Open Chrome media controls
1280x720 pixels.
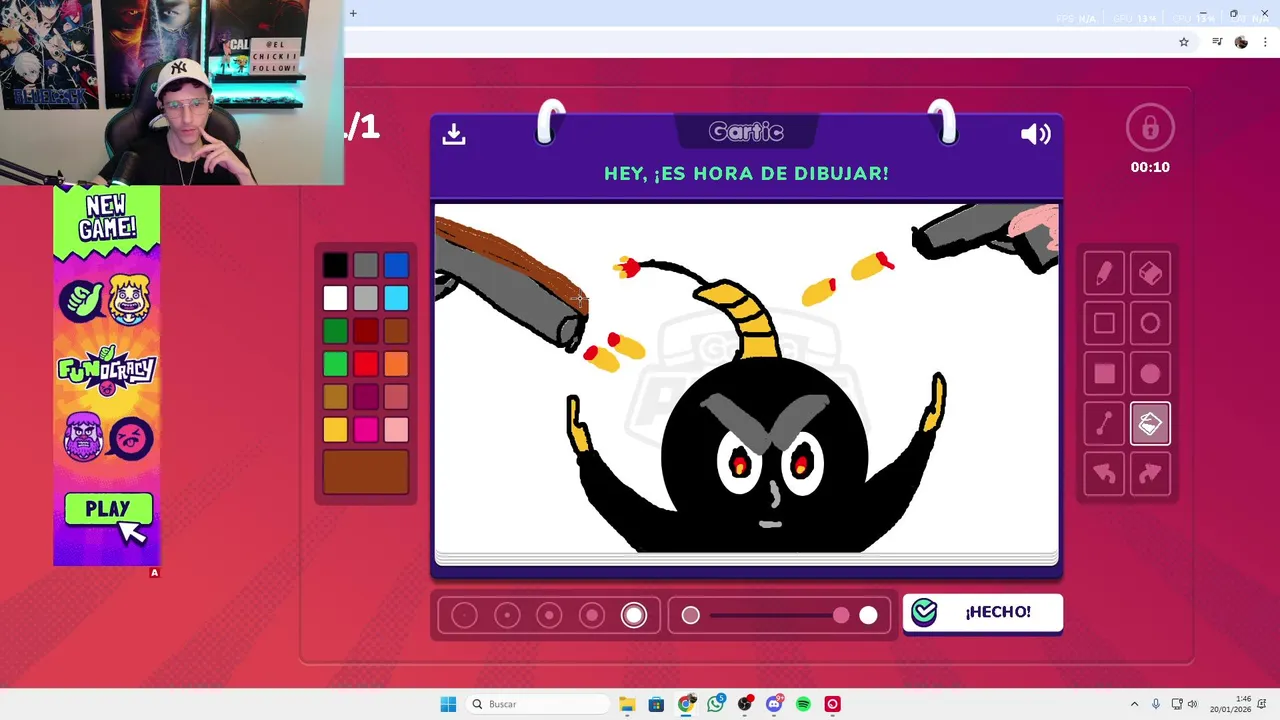(x=1217, y=42)
